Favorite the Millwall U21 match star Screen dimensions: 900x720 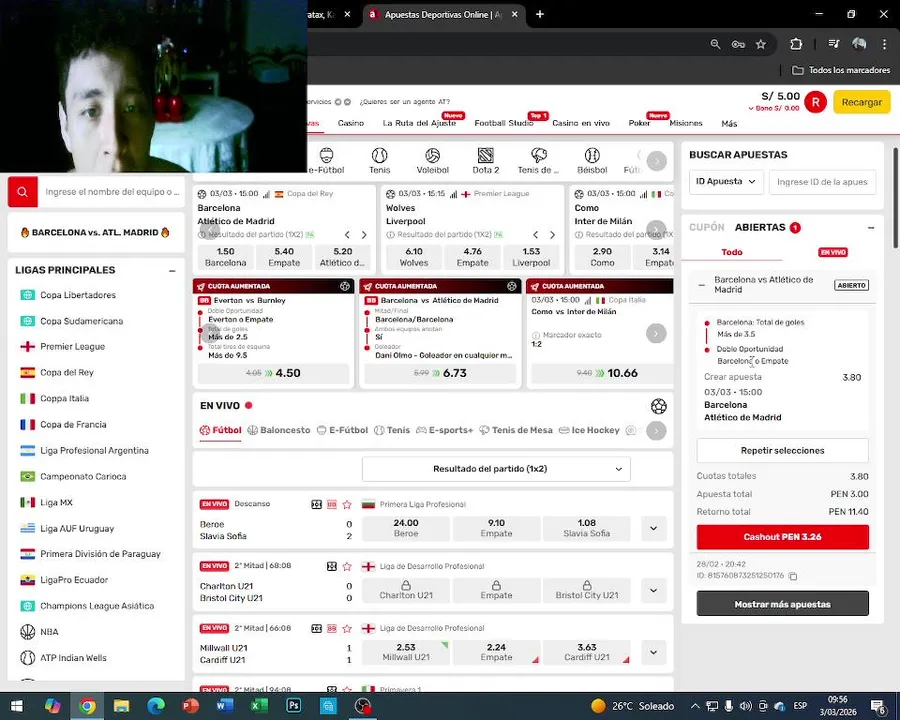(347, 628)
